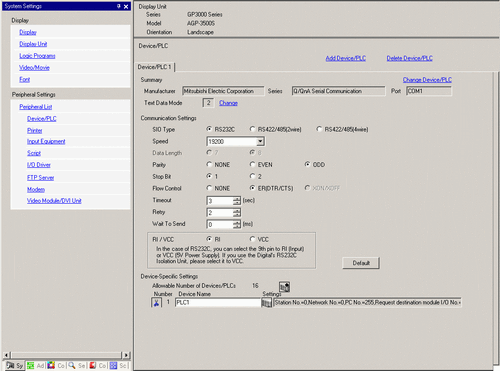Open PLC1 device settings icon

267,303
